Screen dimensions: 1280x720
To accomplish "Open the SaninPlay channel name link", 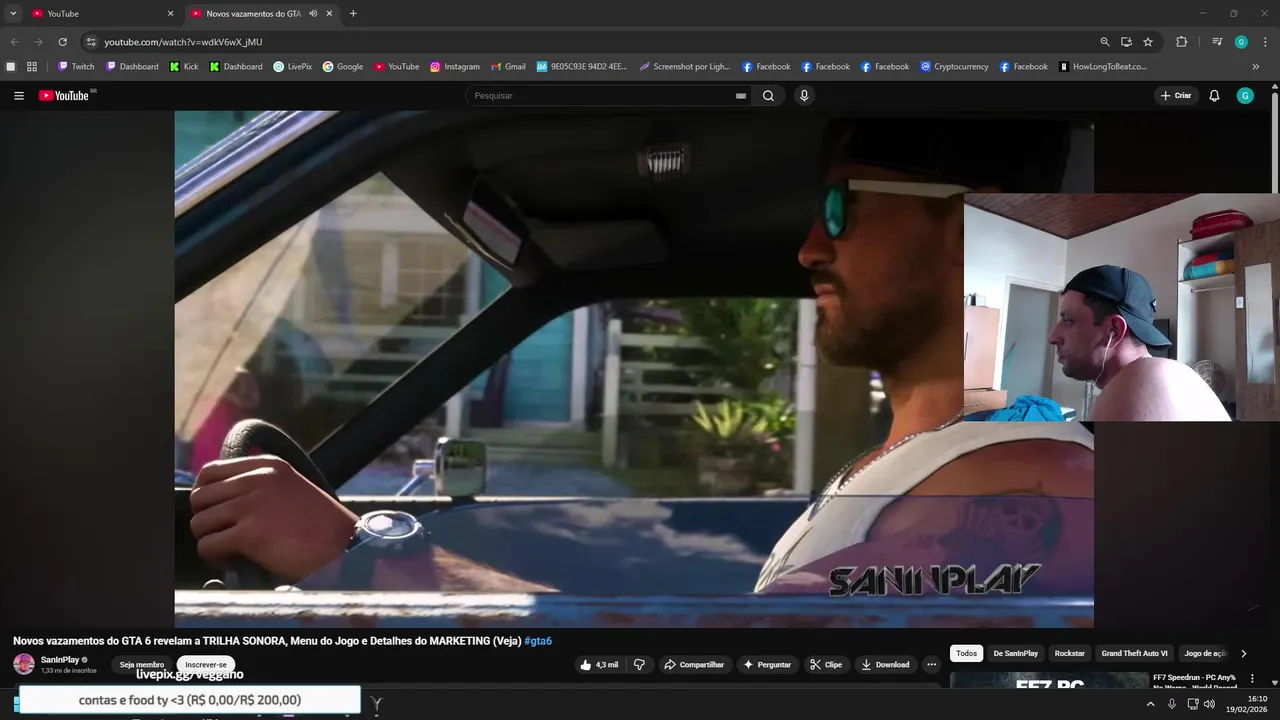I will tap(60, 660).
